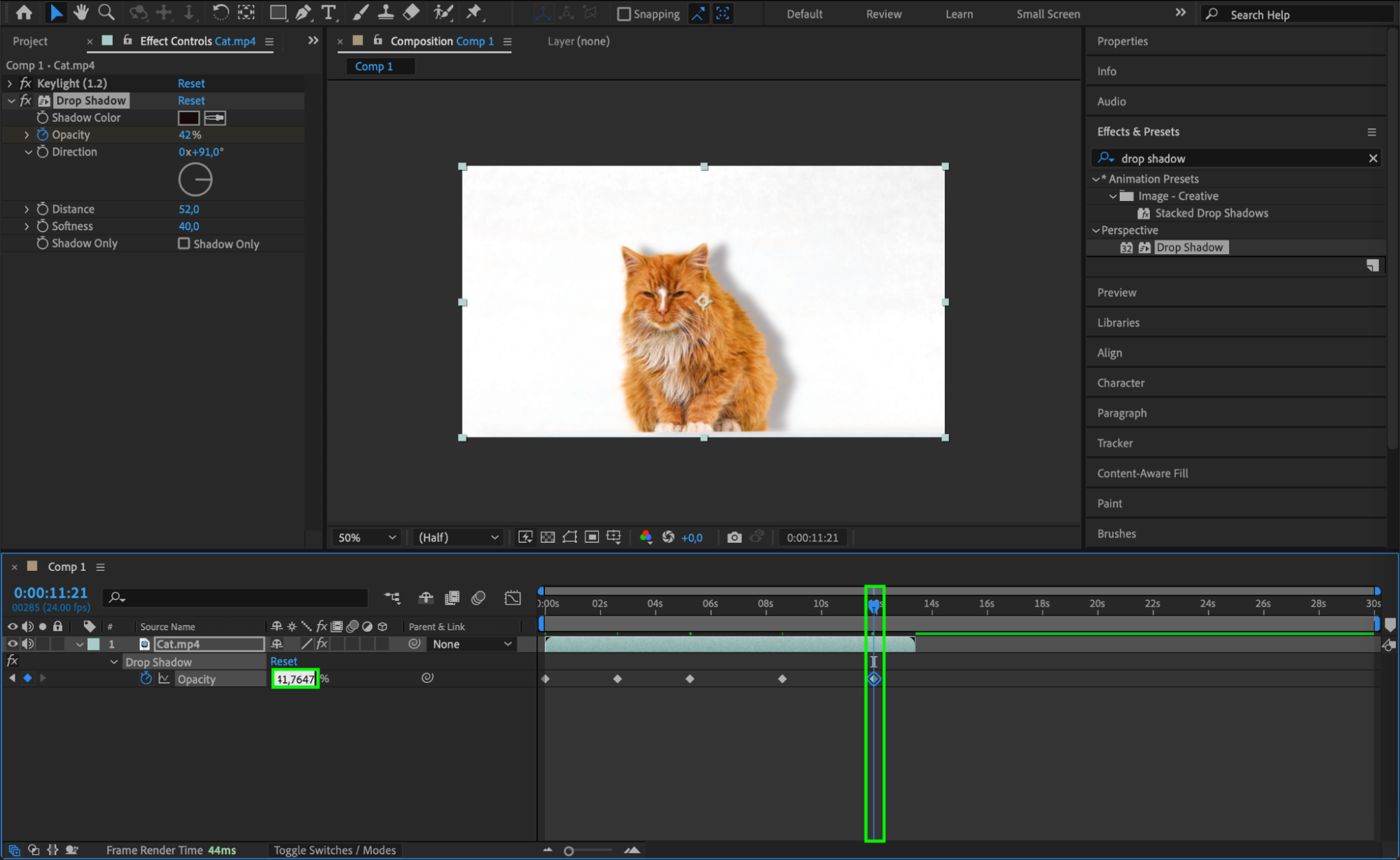
Task: Click Toggle Switches / Modes button
Action: [335, 850]
